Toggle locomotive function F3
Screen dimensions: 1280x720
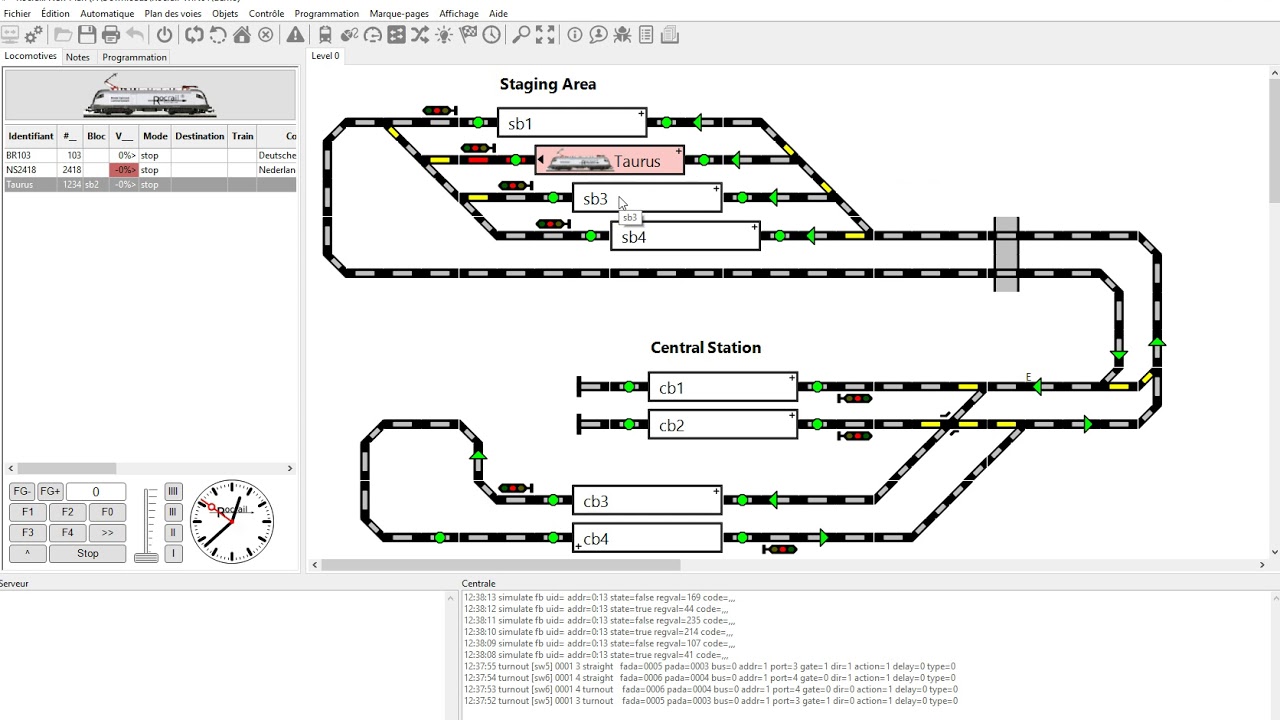(x=28, y=533)
